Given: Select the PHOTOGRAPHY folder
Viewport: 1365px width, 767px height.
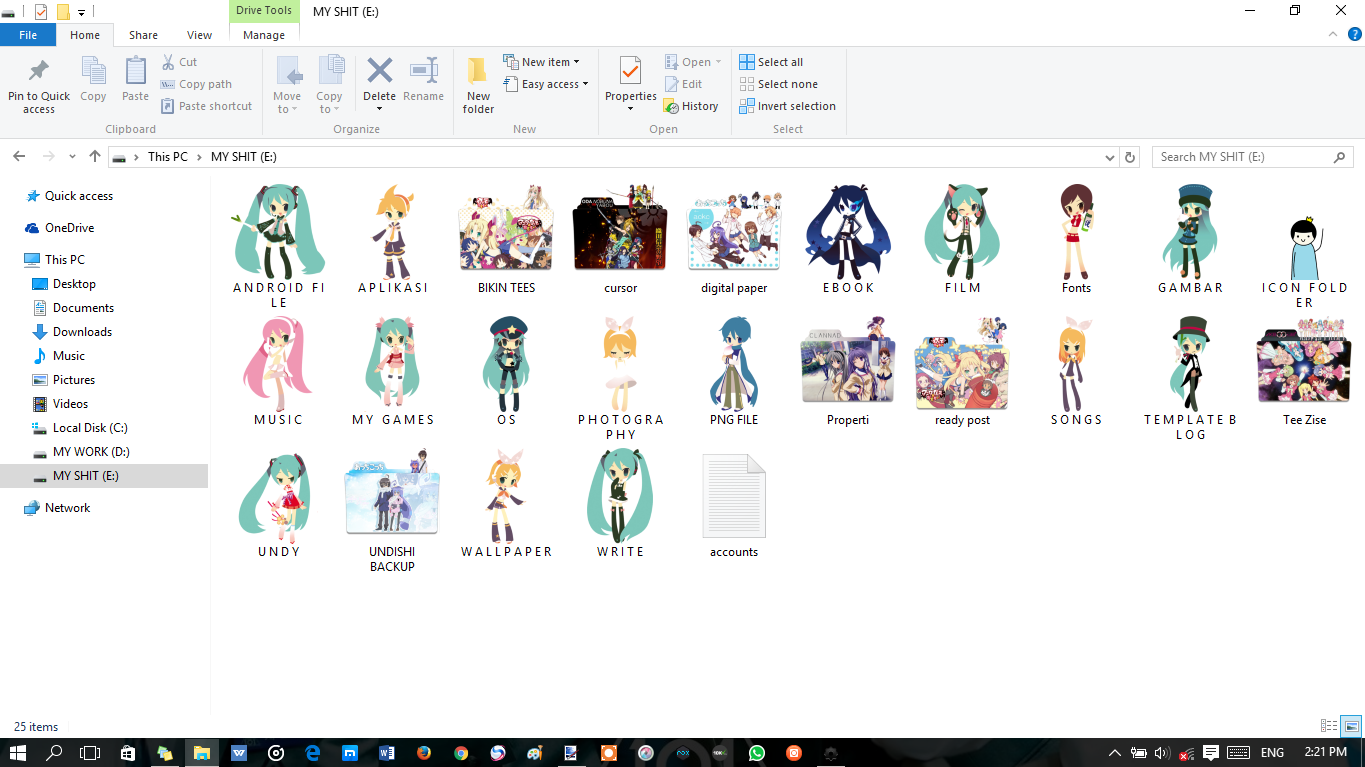Looking at the screenshot, I should click(621, 379).
